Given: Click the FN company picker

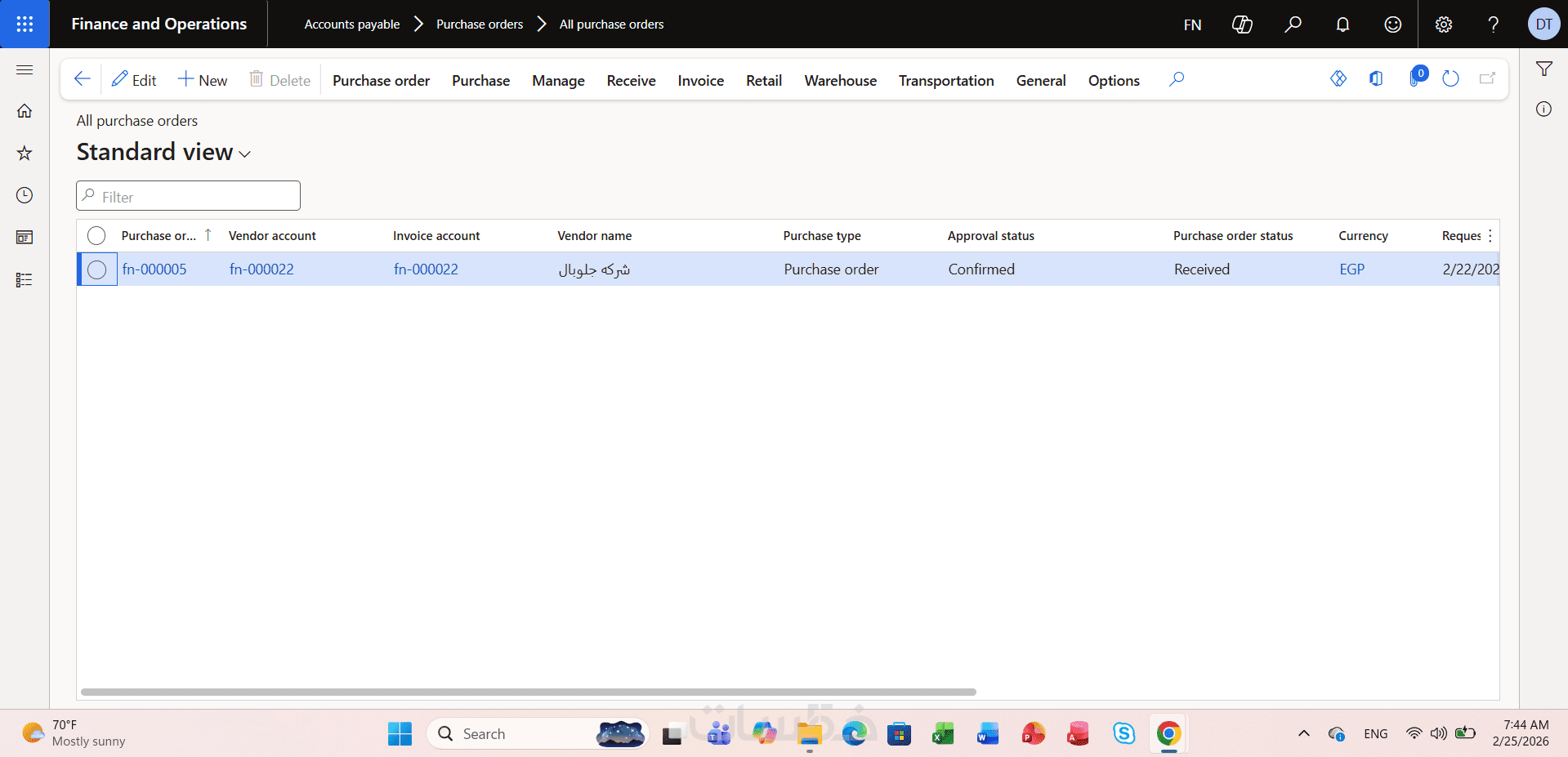Looking at the screenshot, I should tap(1192, 24).
